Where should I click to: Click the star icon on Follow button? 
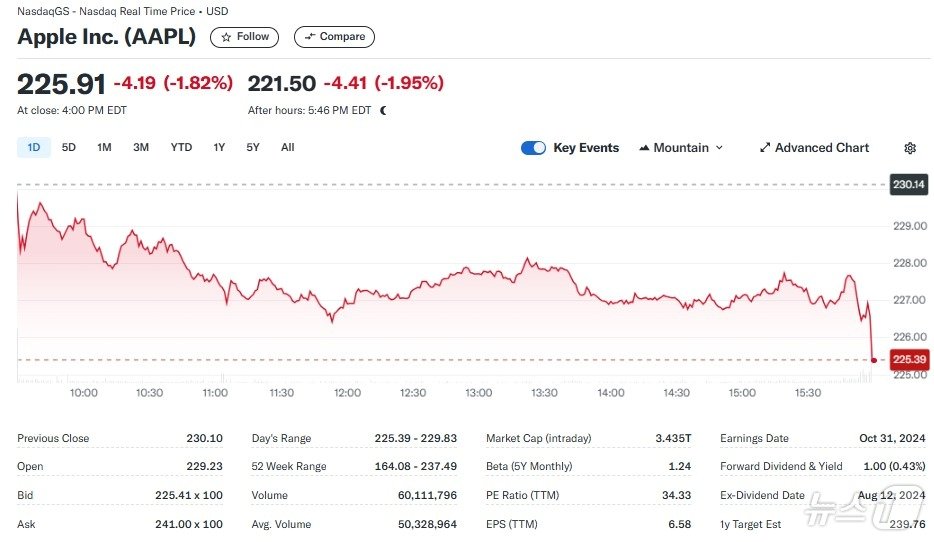pyautogui.click(x=226, y=37)
